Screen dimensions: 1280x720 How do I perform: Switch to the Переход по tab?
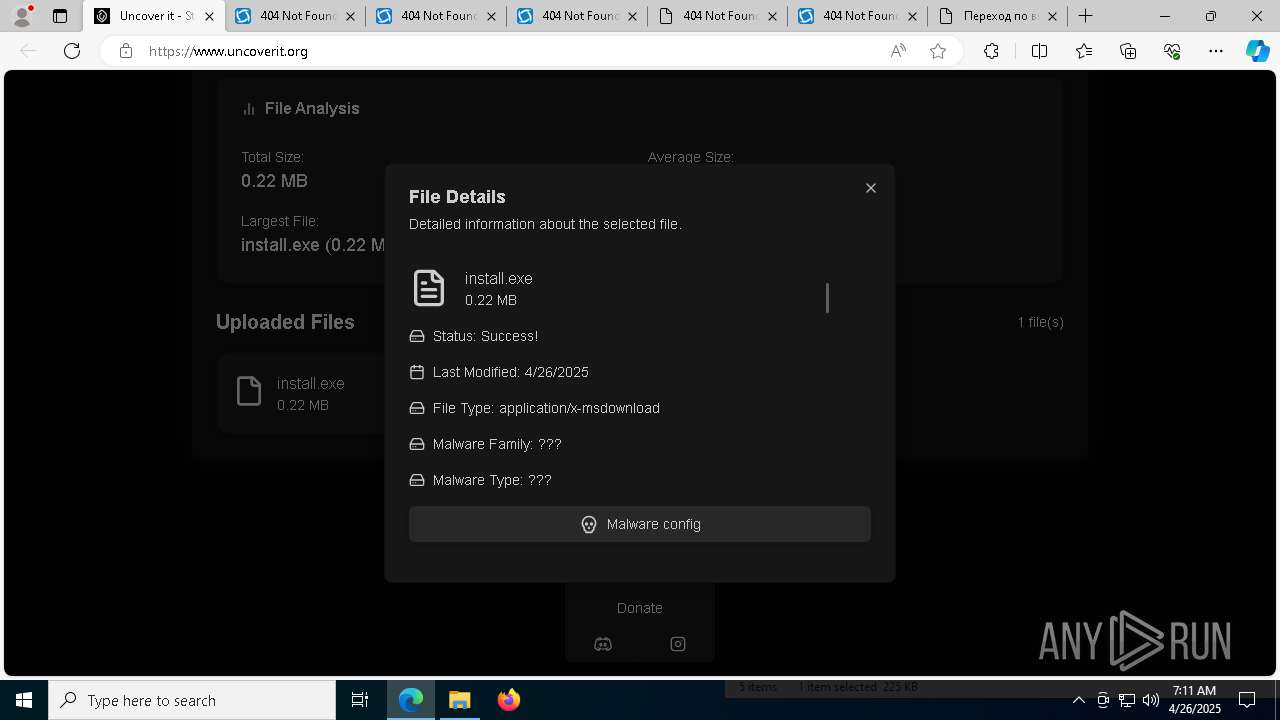(x=997, y=16)
